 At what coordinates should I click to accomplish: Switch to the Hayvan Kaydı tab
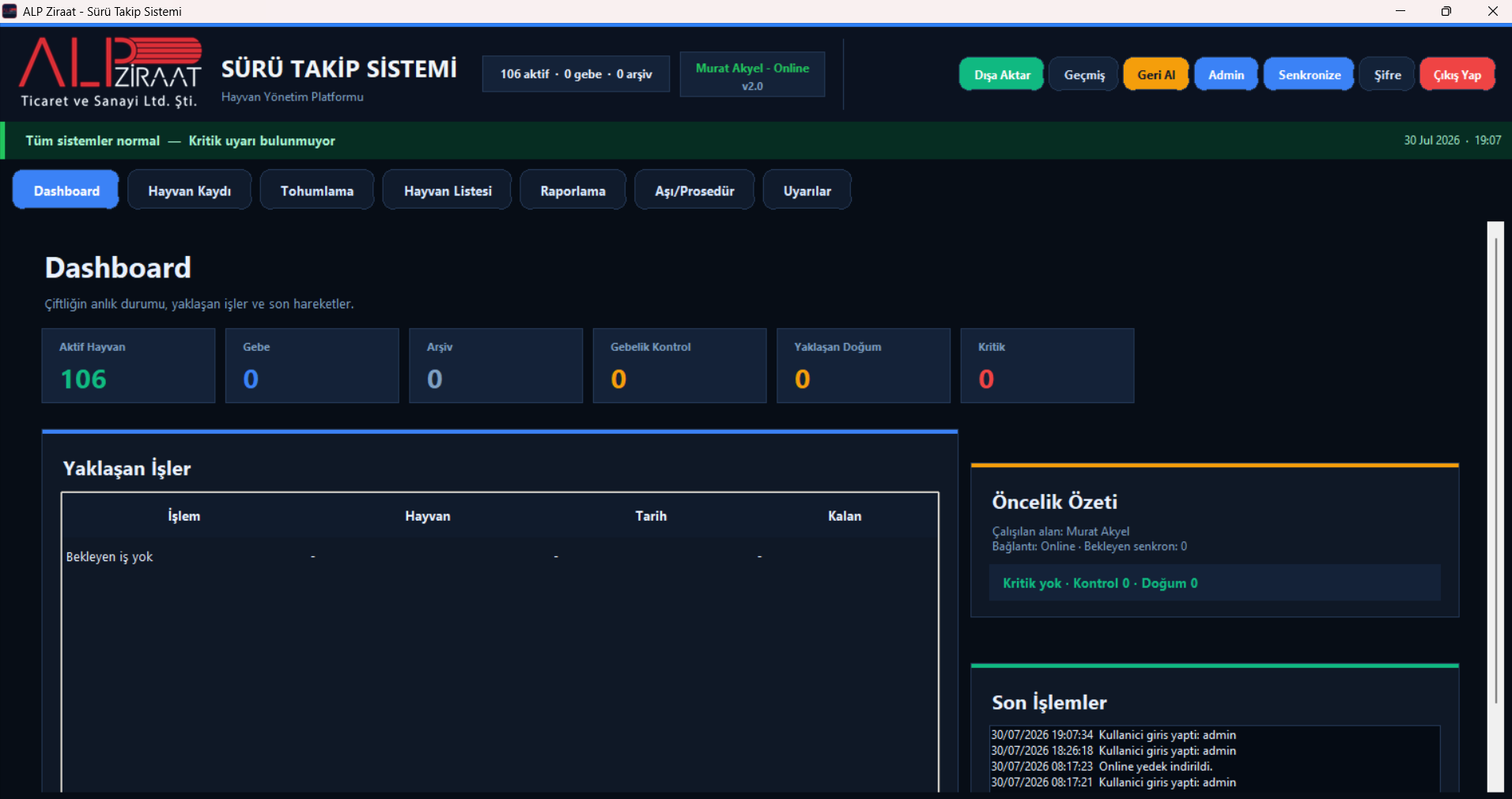190,190
